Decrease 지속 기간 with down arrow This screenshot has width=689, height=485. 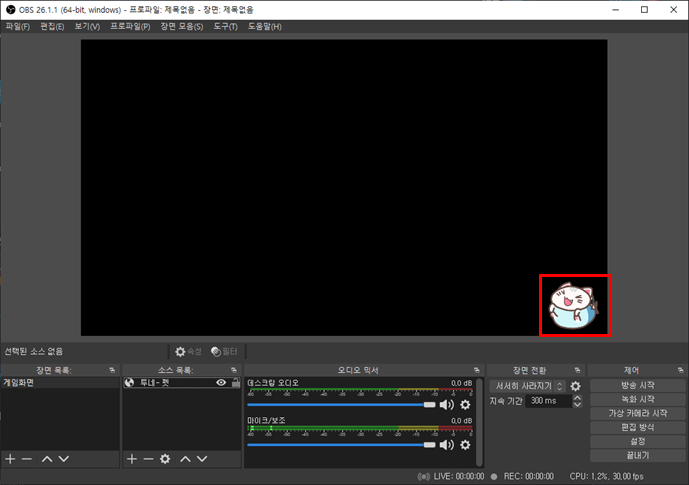click(577, 404)
